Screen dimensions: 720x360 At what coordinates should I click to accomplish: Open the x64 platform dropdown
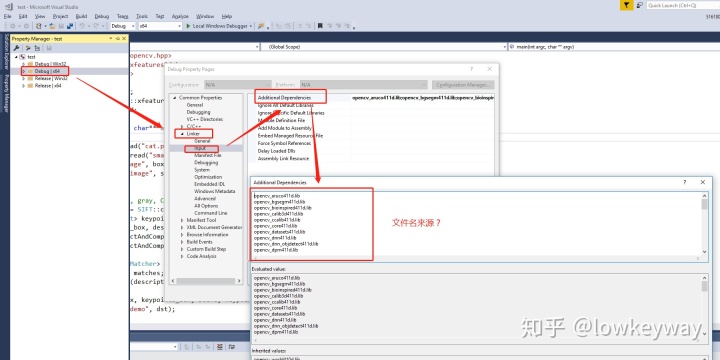tap(160, 26)
